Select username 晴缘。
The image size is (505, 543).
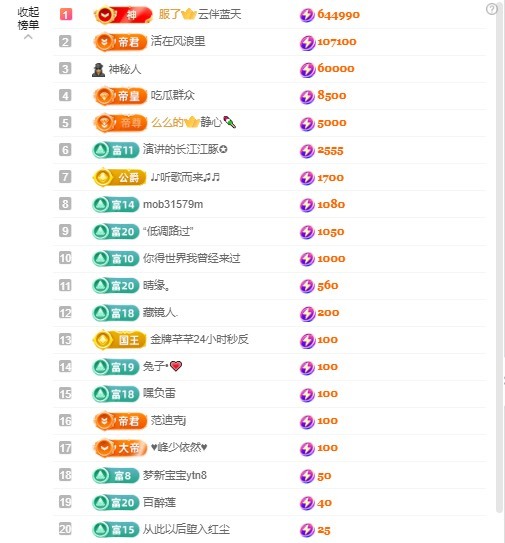156,285
